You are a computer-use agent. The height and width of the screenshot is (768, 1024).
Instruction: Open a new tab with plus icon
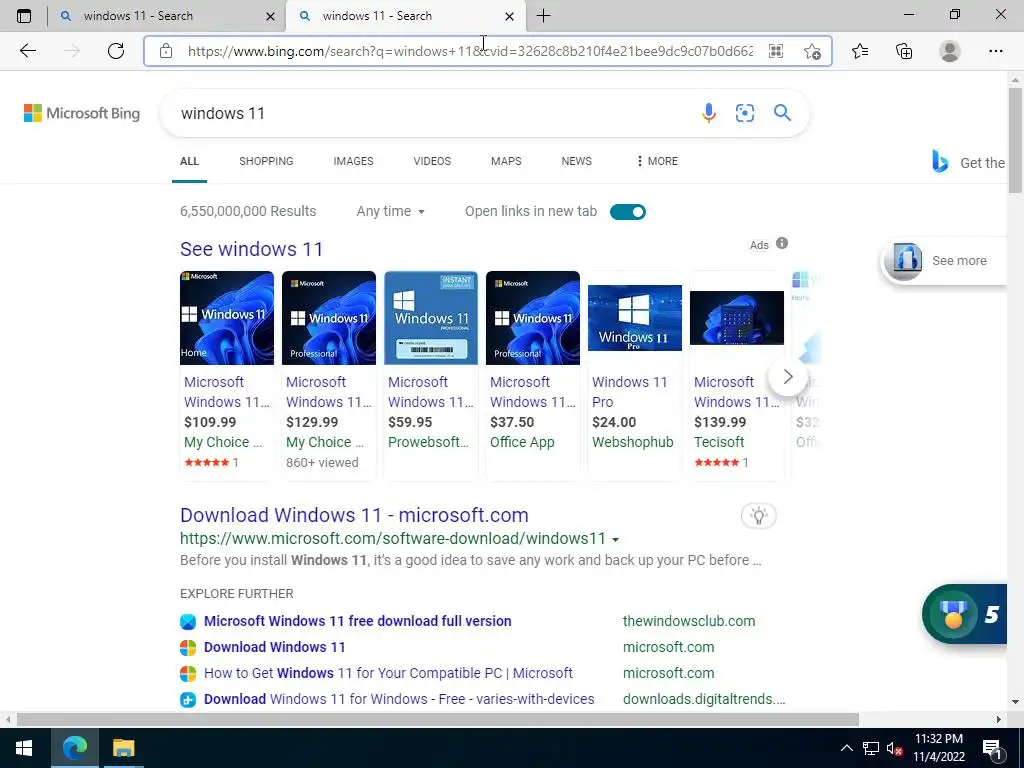tap(543, 16)
